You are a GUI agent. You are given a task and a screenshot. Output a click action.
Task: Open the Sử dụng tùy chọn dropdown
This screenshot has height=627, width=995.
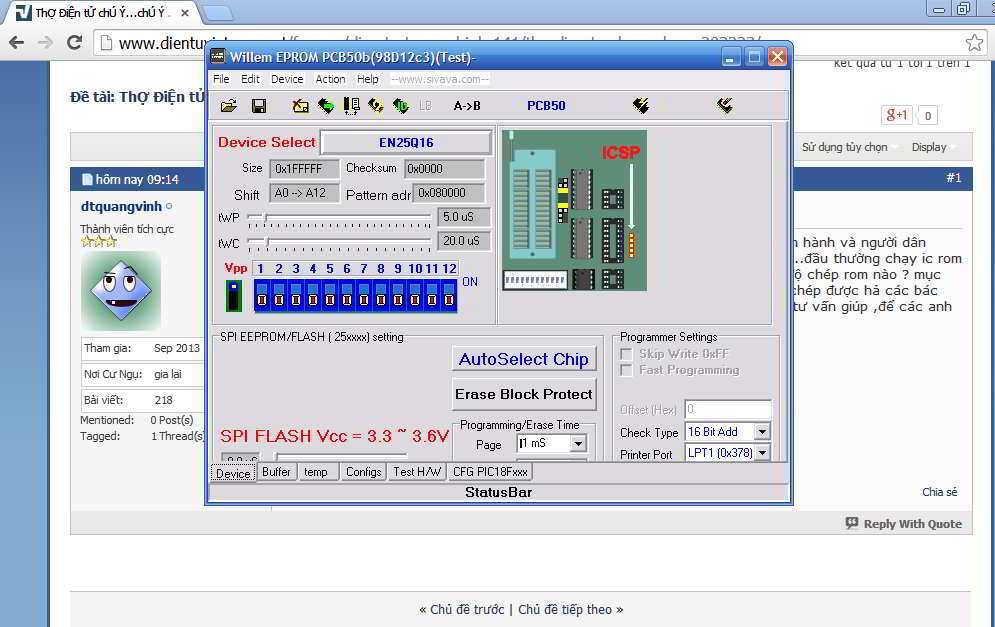pos(848,147)
